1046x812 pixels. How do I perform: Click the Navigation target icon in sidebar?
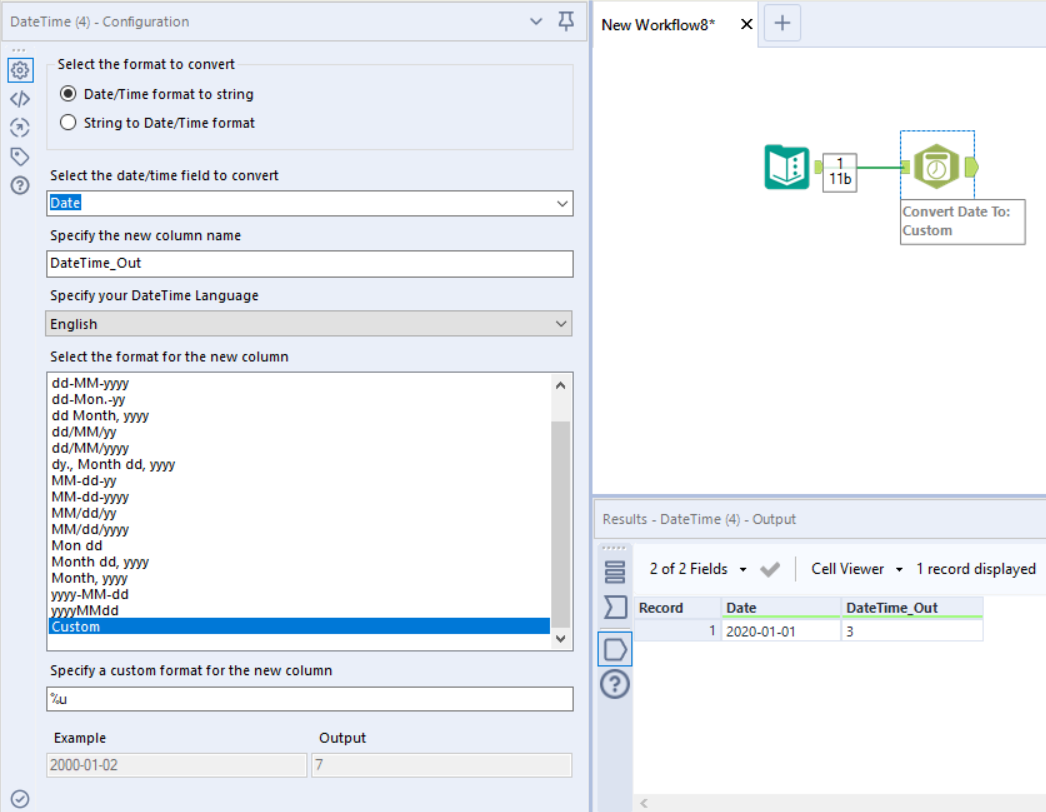pyautogui.click(x=19, y=127)
